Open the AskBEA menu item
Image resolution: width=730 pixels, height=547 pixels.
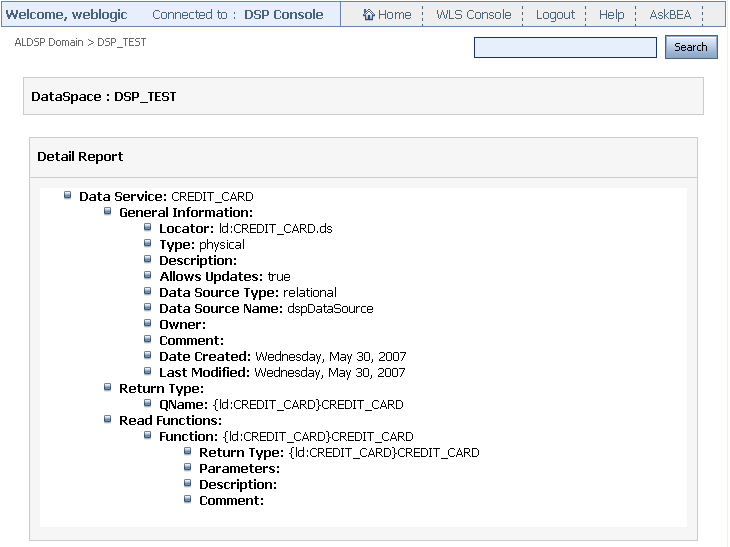pos(670,15)
